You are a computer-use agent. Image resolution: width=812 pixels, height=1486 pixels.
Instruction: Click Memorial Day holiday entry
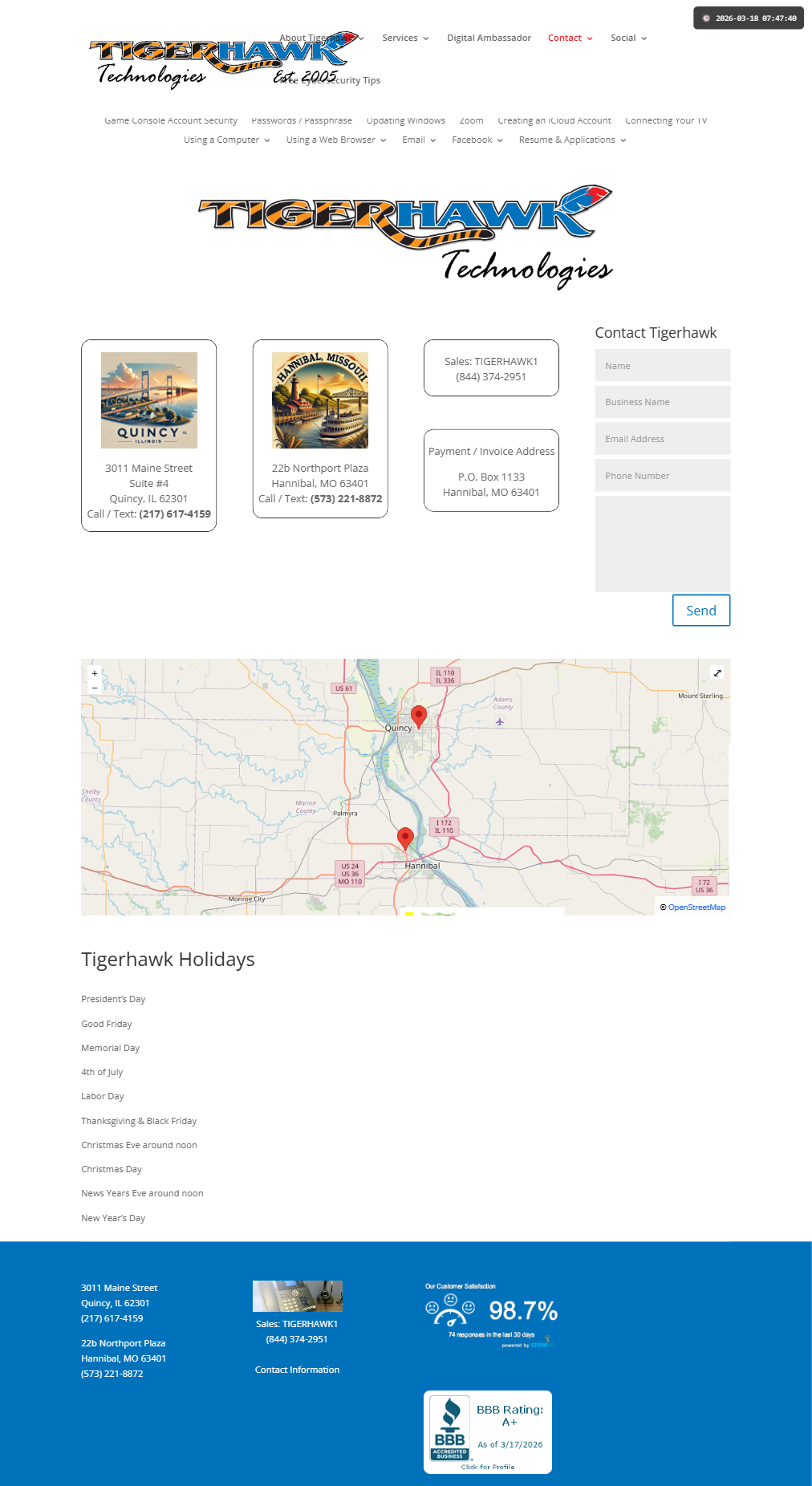coord(110,1048)
